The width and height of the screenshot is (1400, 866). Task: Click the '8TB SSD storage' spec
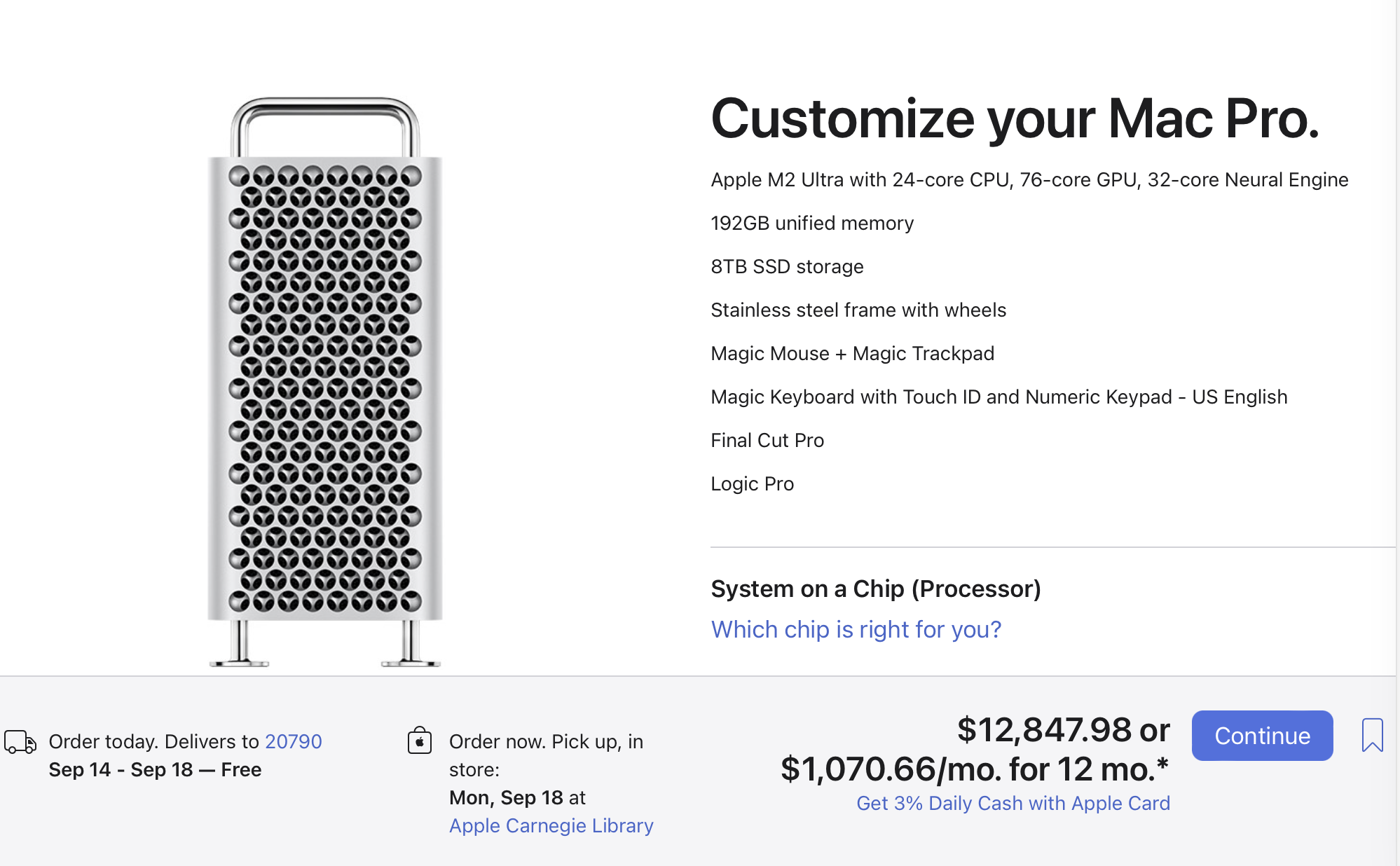point(786,267)
